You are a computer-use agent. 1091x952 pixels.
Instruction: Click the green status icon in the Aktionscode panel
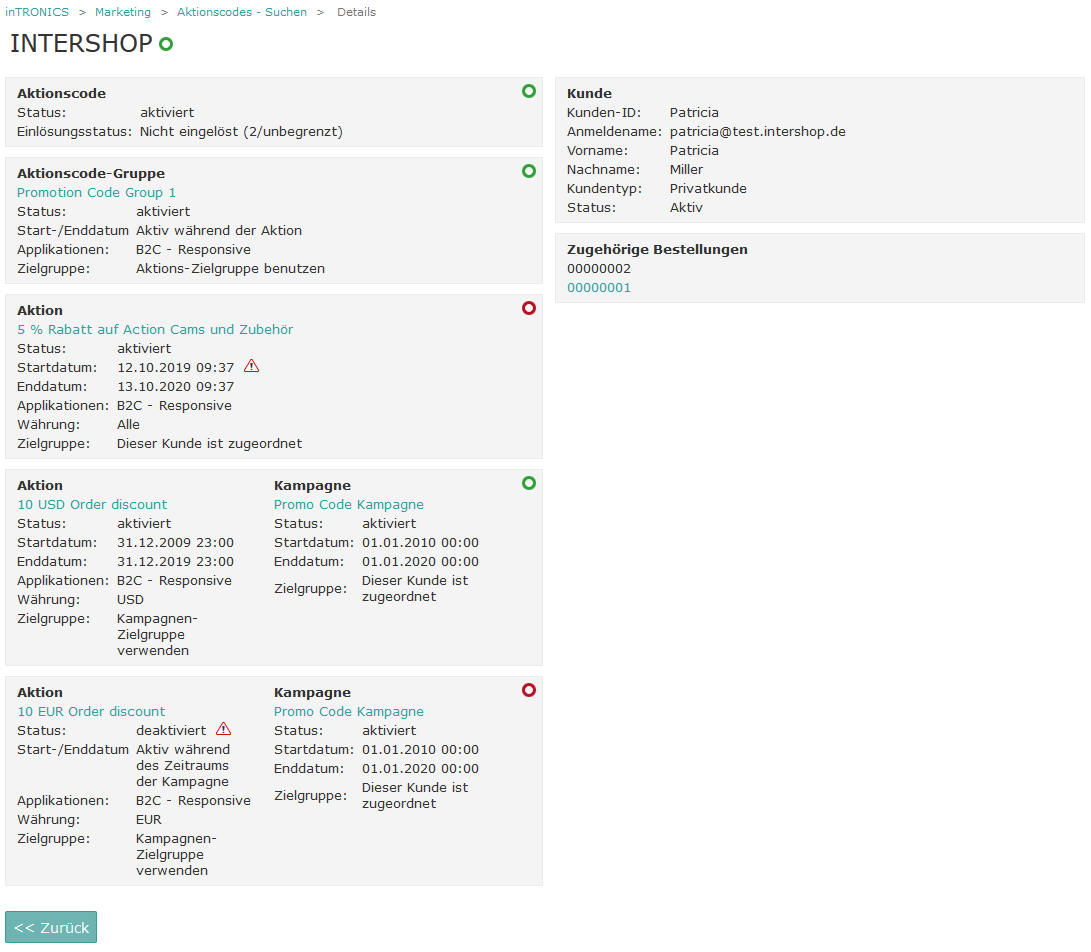coord(528,91)
